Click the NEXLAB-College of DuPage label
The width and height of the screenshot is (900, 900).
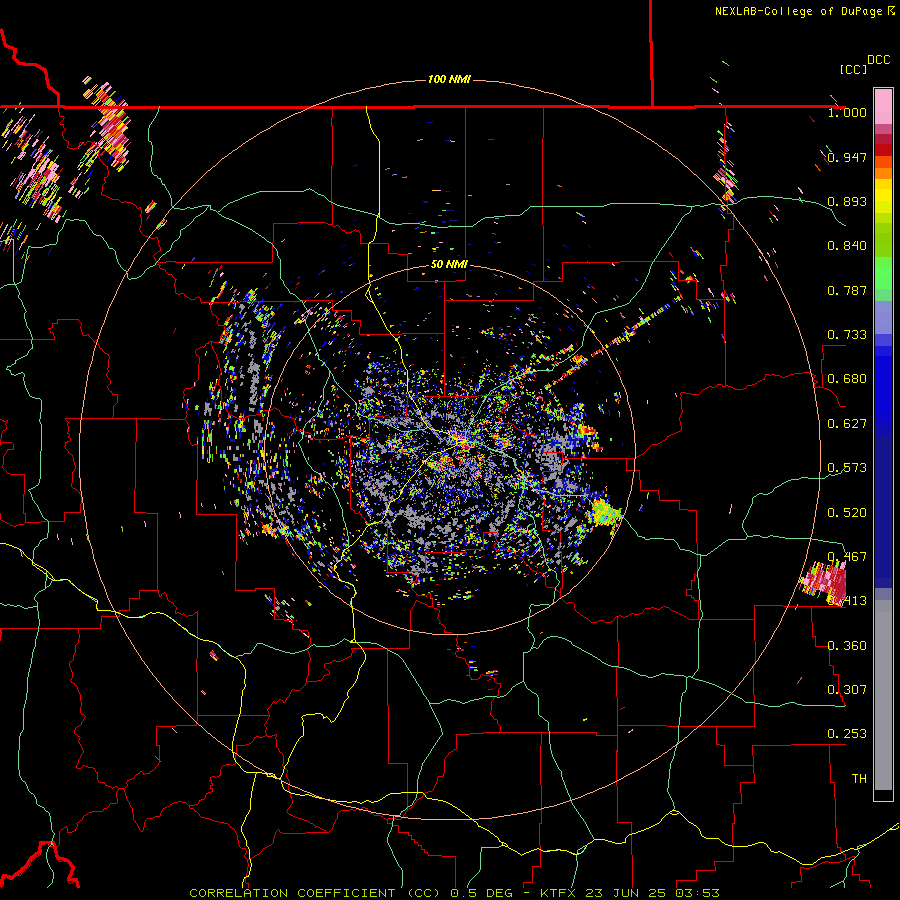click(x=798, y=11)
